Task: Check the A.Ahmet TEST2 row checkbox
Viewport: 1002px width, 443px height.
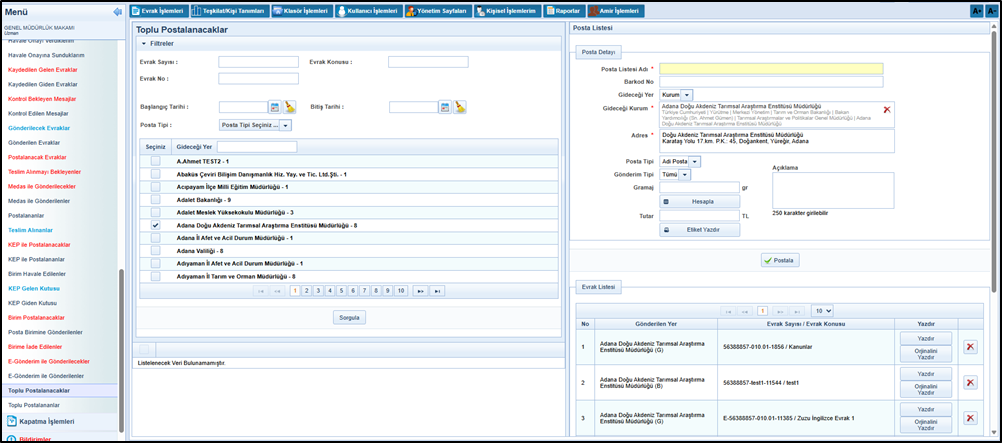Action: (155, 161)
